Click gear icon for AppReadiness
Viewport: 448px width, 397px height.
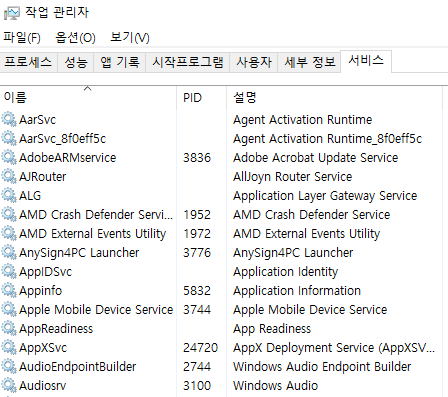pos(9,328)
